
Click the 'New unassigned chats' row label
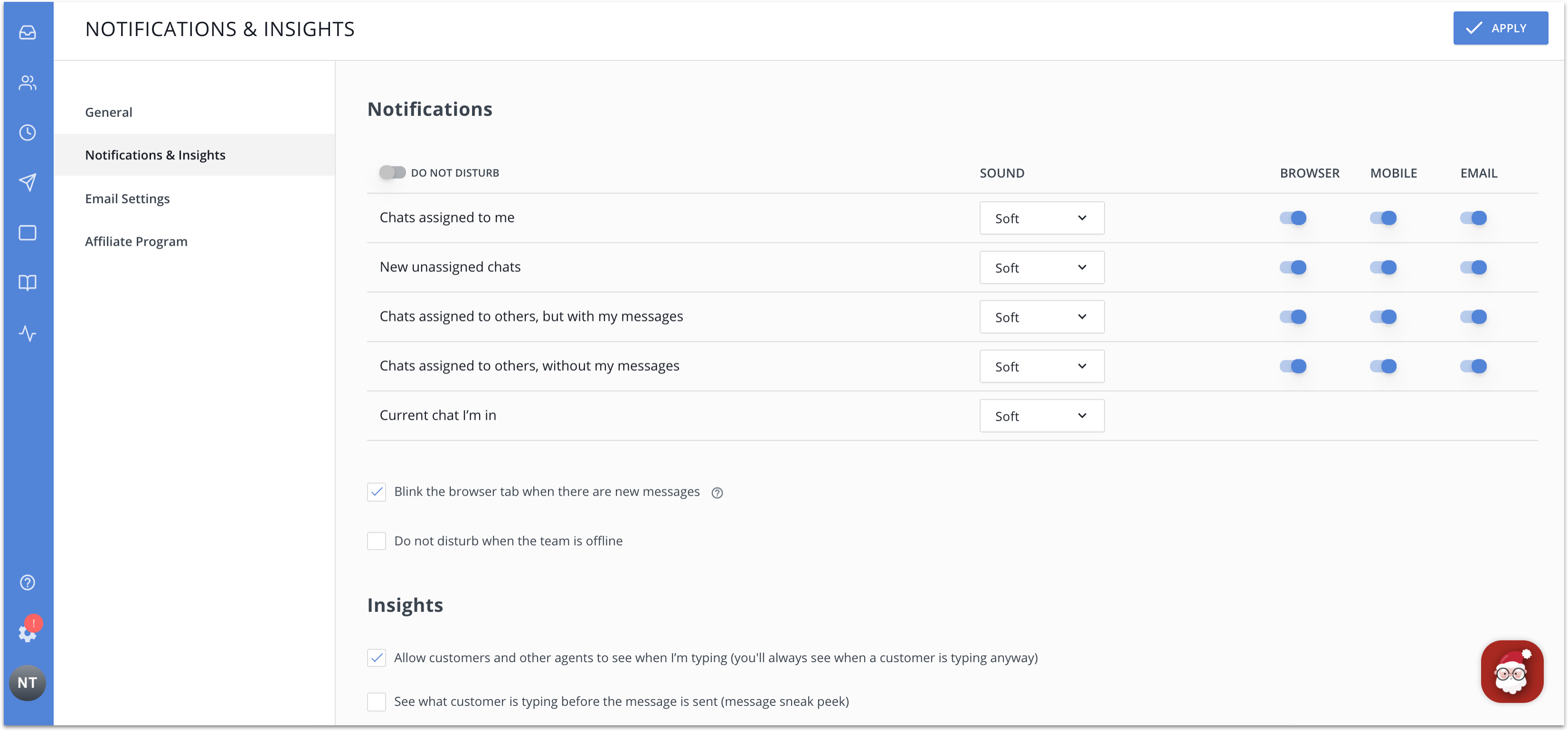point(450,267)
